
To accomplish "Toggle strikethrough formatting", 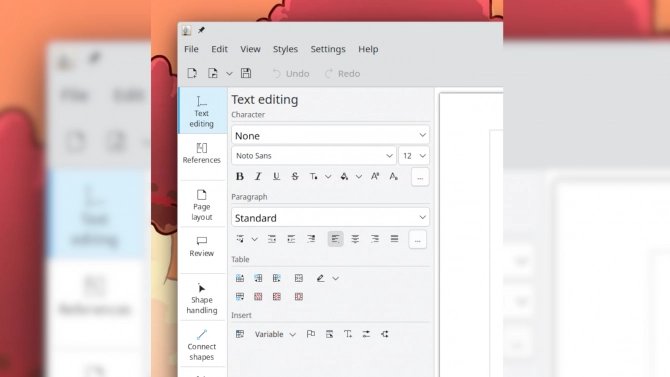I will coord(295,177).
